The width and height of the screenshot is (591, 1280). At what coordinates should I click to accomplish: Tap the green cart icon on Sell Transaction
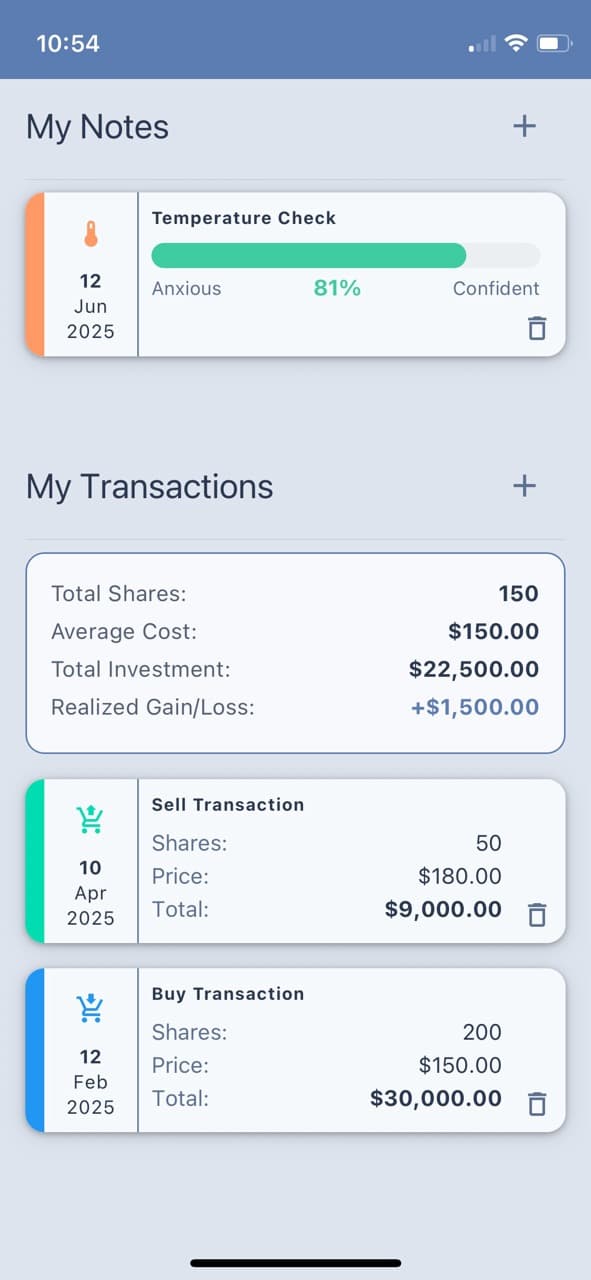[x=90, y=819]
